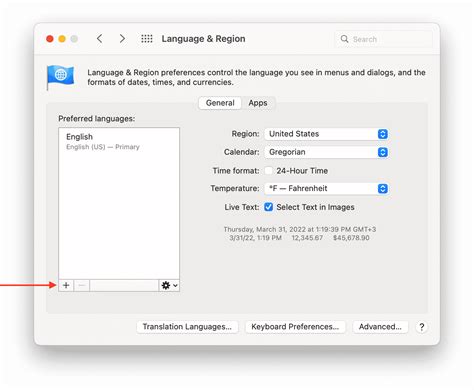Click the Advanced button
The height and width of the screenshot is (390, 474).
tap(380, 327)
